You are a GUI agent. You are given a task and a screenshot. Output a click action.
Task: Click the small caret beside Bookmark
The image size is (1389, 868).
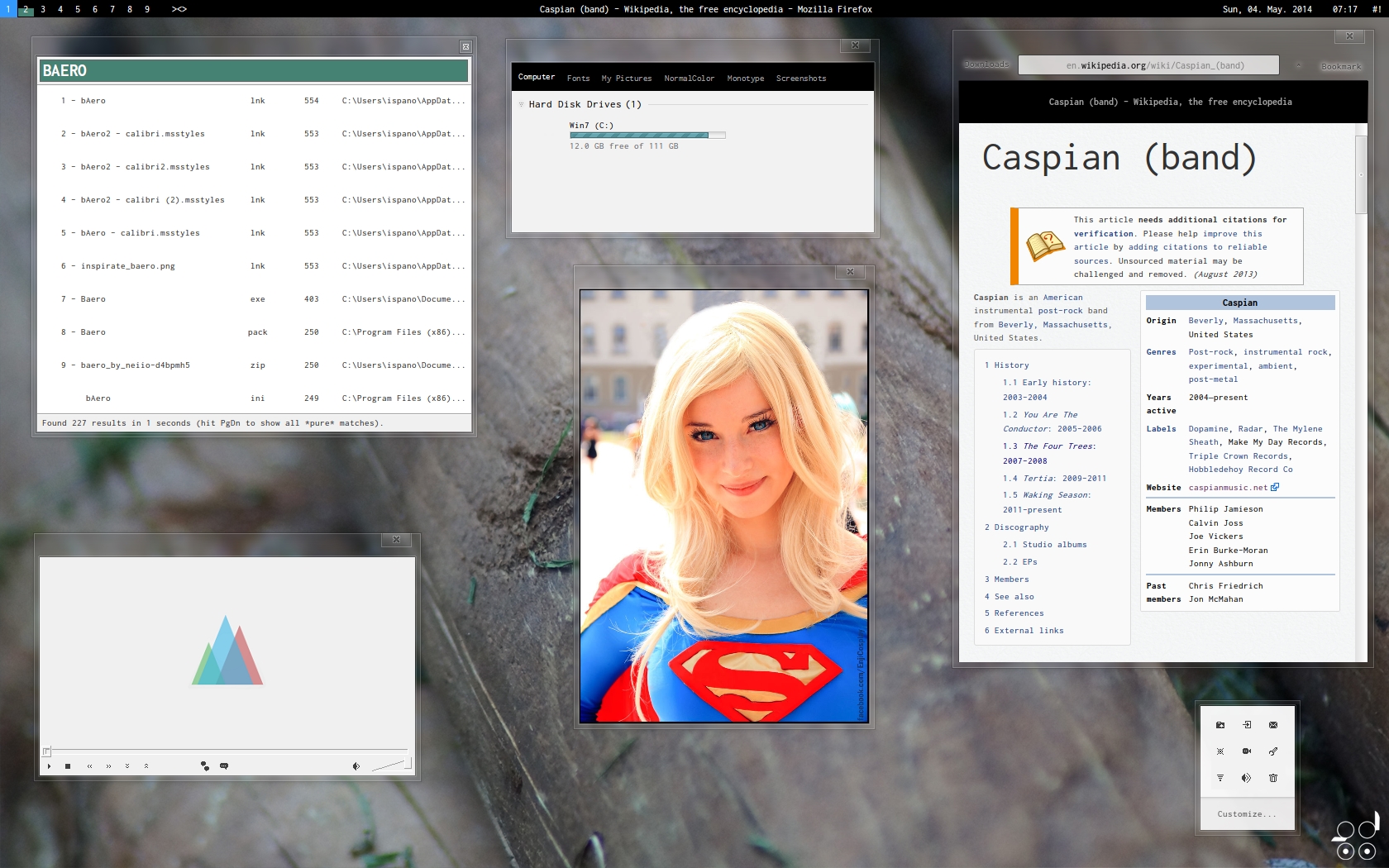pyautogui.click(x=1299, y=65)
